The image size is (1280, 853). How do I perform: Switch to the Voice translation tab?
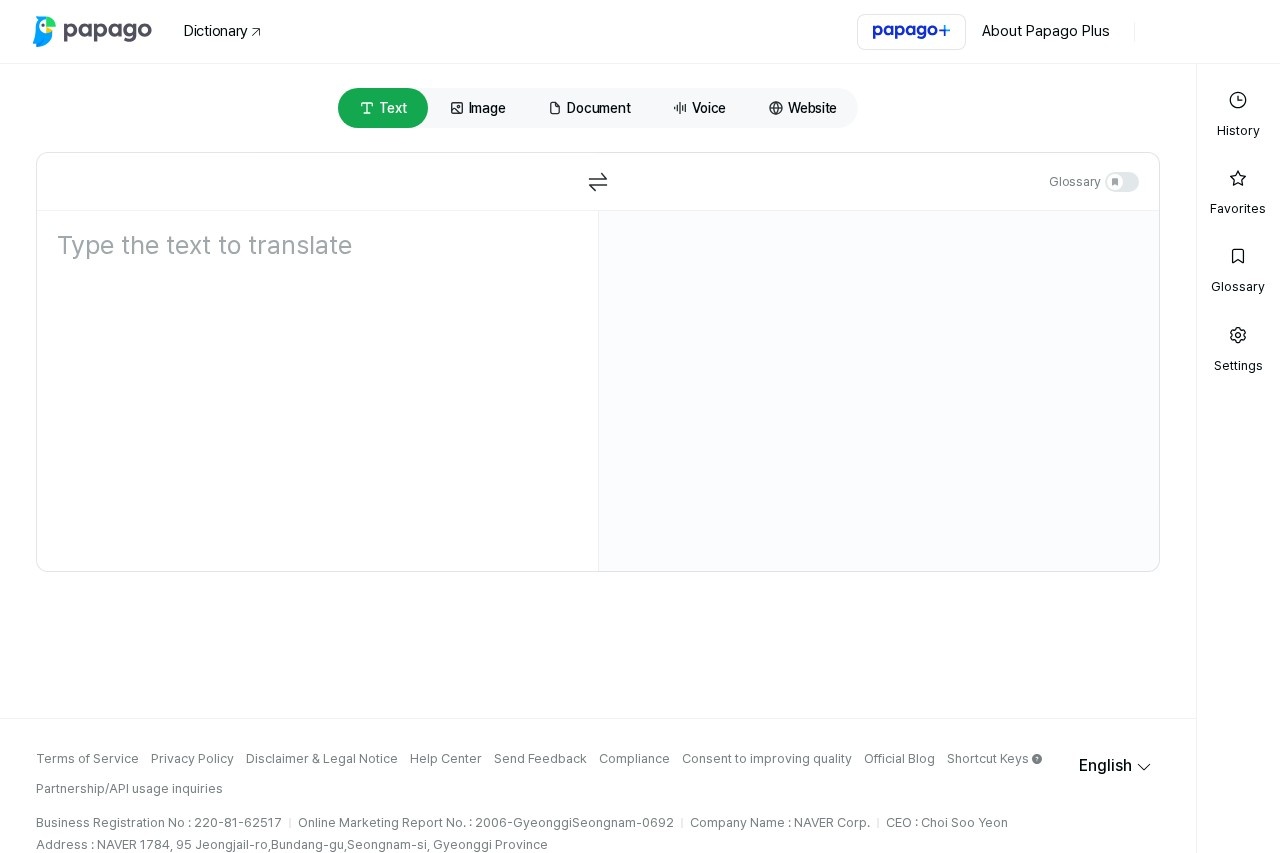pyautogui.click(x=700, y=108)
